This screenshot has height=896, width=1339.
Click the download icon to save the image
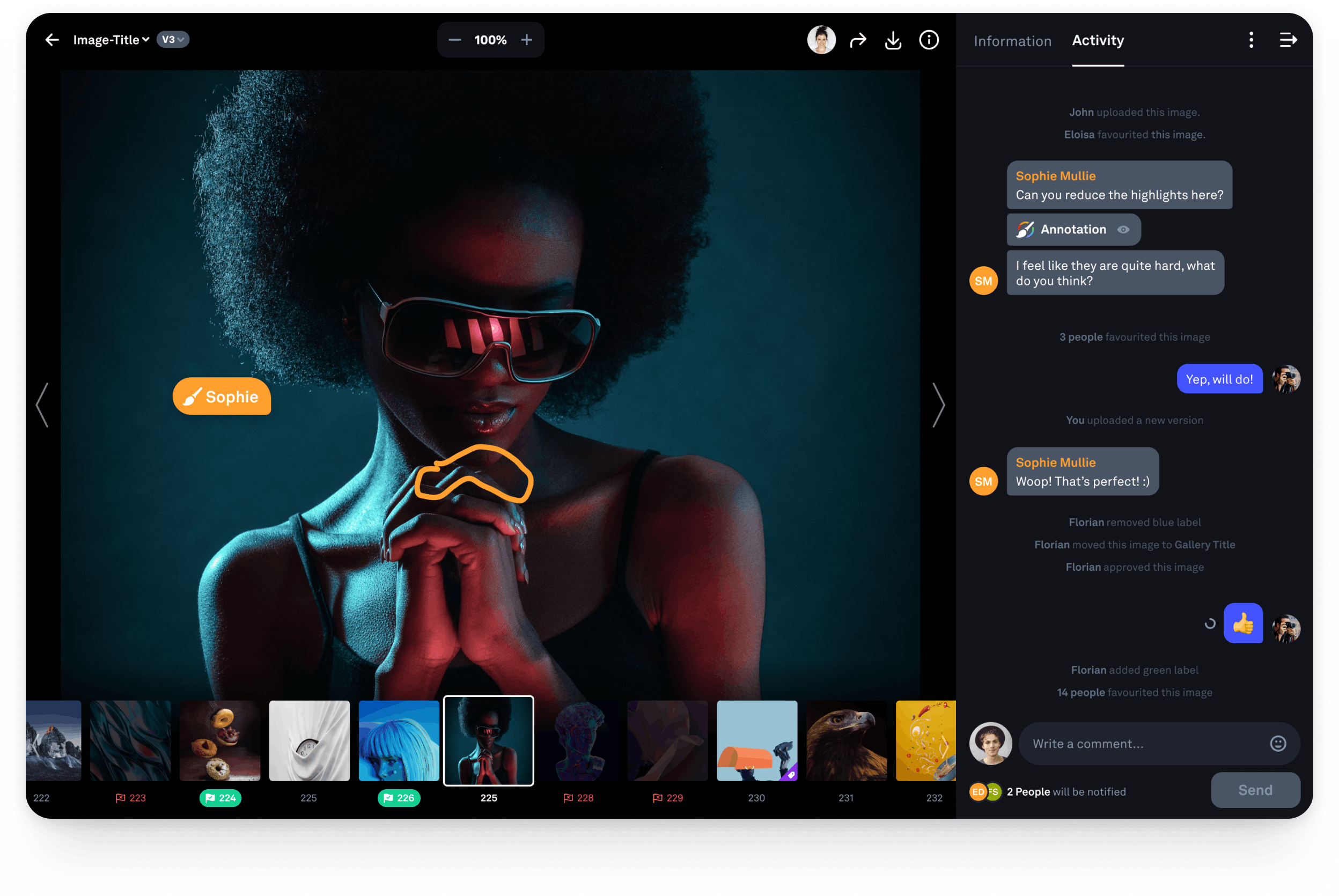pos(893,40)
